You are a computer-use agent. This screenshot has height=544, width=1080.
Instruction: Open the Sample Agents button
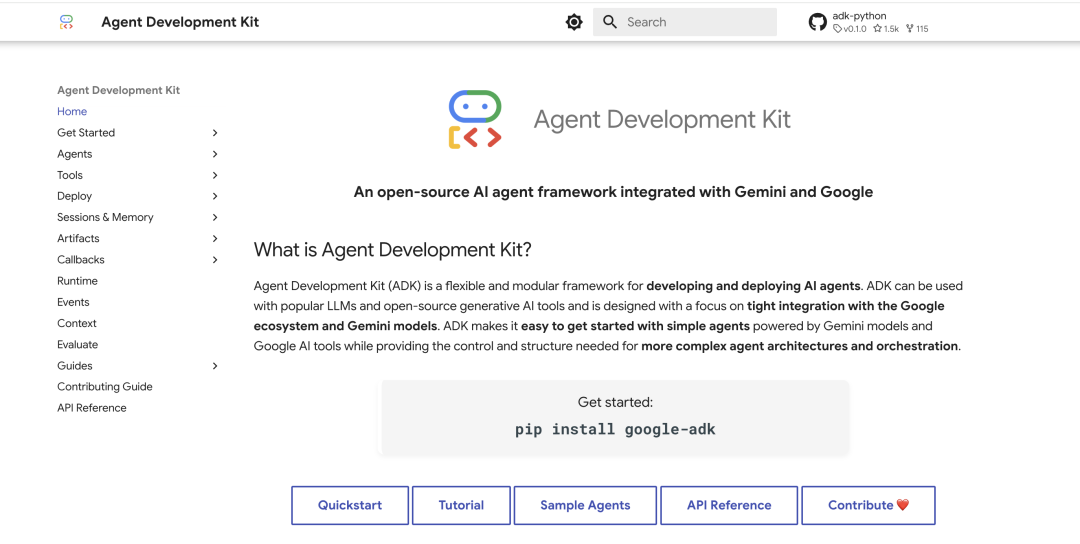(585, 505)
